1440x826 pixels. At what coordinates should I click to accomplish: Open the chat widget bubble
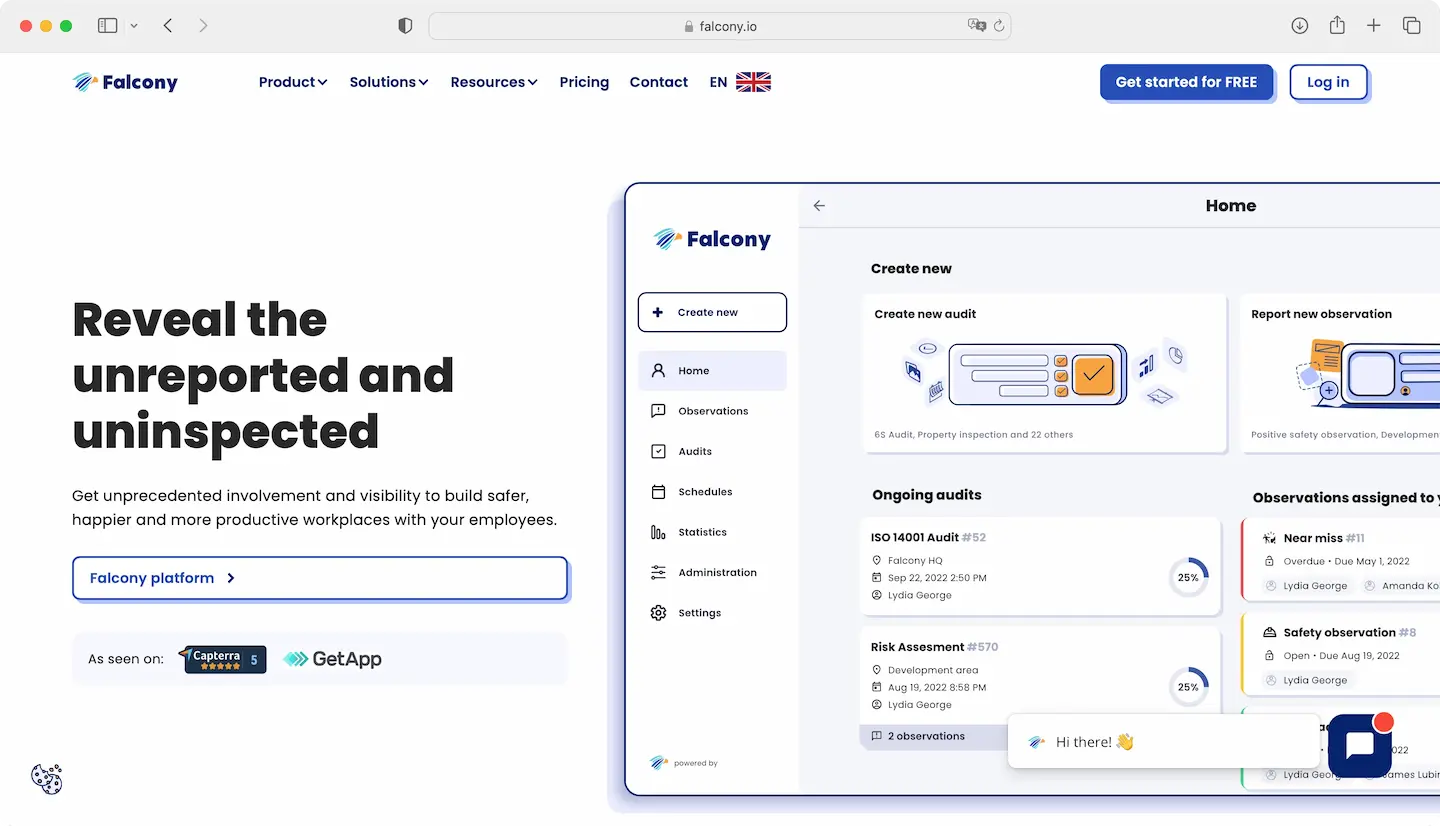click(1359, 745)
